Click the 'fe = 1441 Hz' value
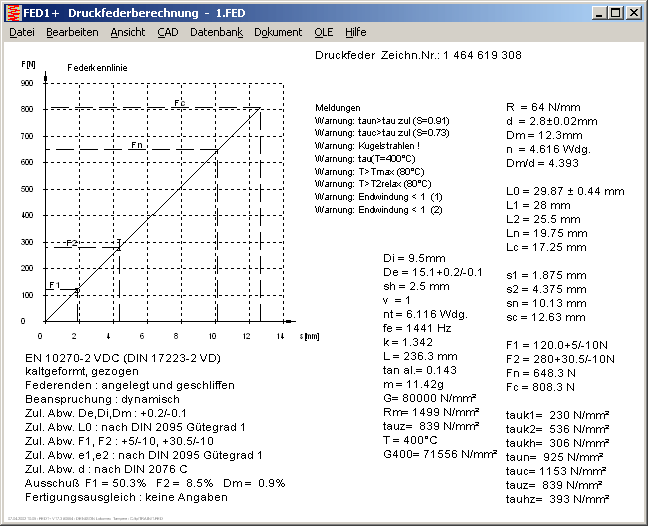The image size is (648, 526). click(417, 328)
